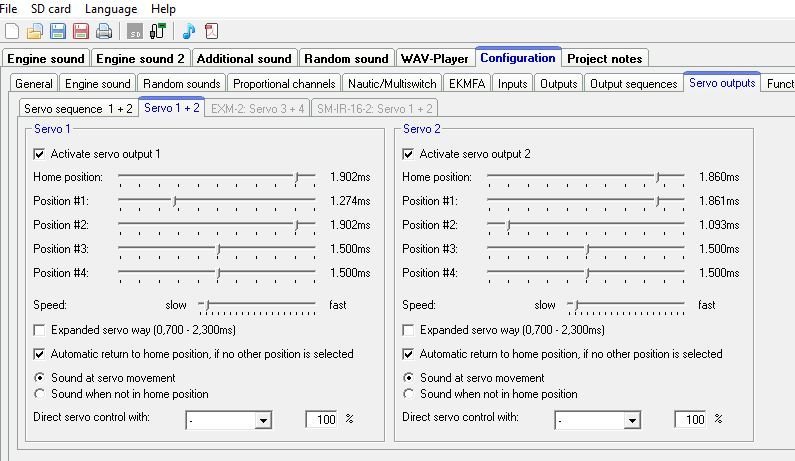Click the Servo 2 percent input field
The image size is (795, 461).
tap(690, 420)
